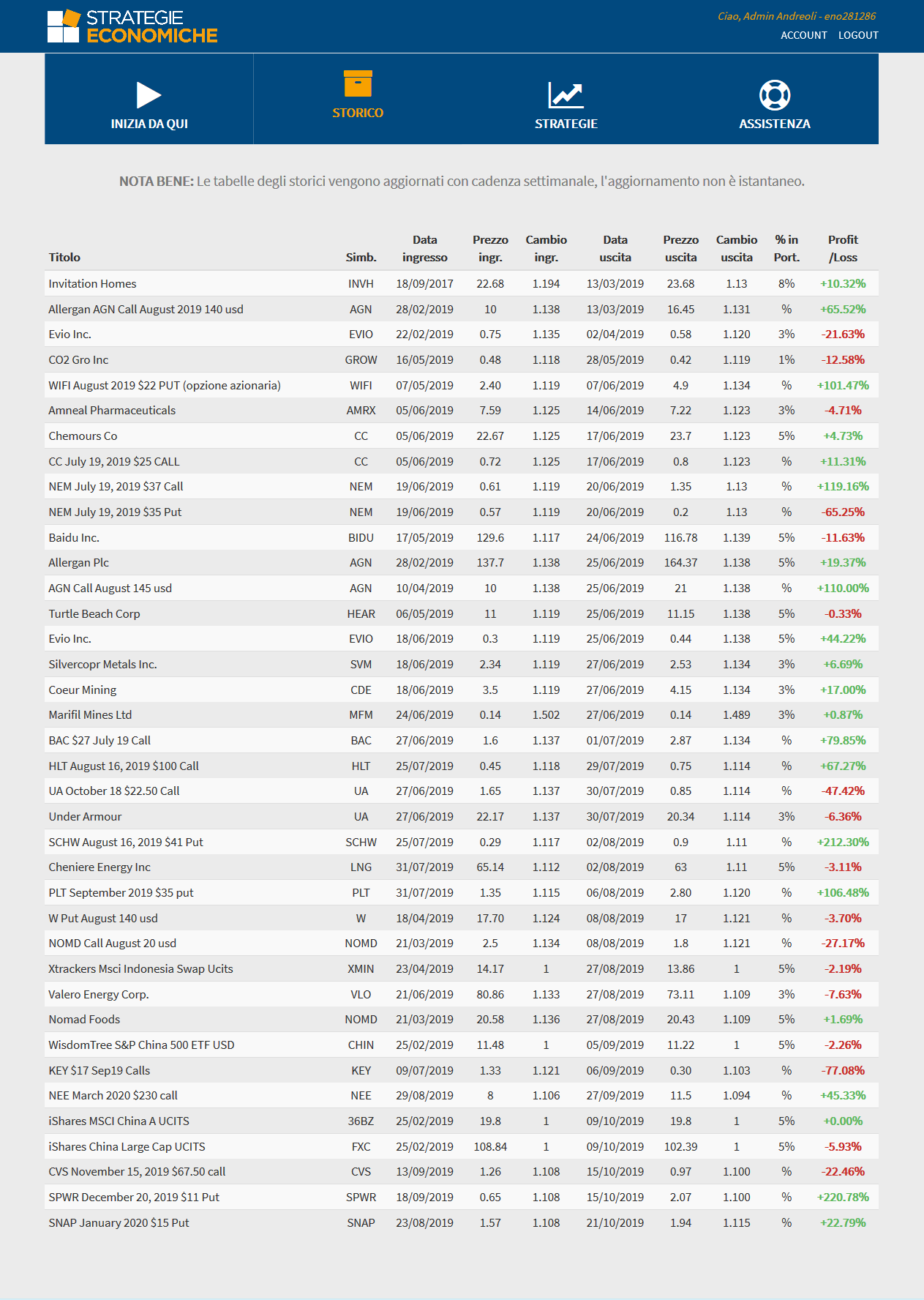
Task: Click BAC $27 July 19 Call
Action: click(x=99, y=740)
